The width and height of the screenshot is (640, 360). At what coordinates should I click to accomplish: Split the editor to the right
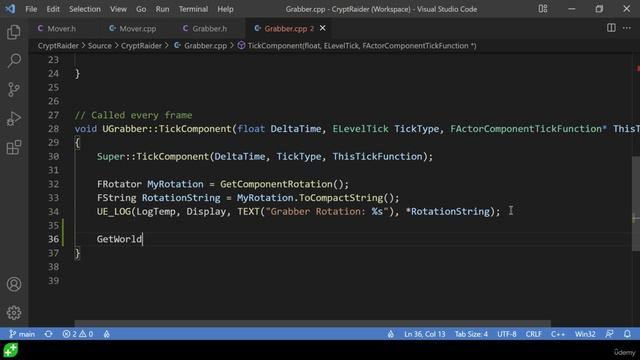pyautogui.click(x=611, y=28)
